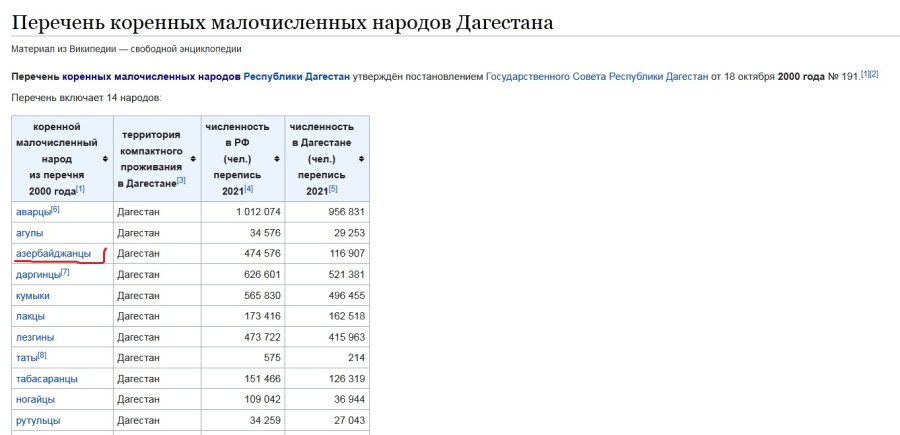The image size is (900, 435).
Task: Open footnote [3] in территория header
Action: click(181, 180)
